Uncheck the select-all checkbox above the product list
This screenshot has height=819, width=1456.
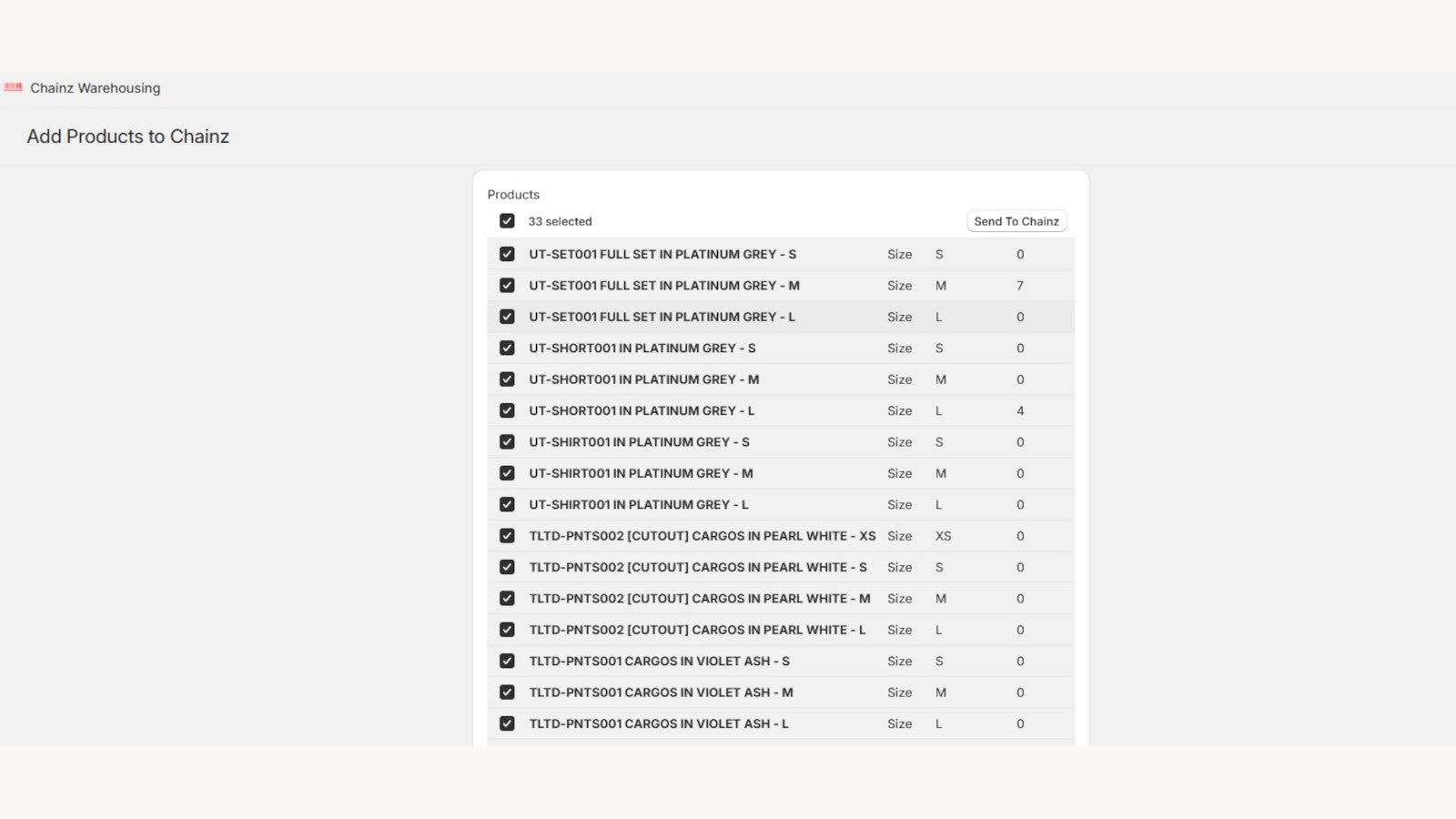pyautogui.click(x=507, y=220)
